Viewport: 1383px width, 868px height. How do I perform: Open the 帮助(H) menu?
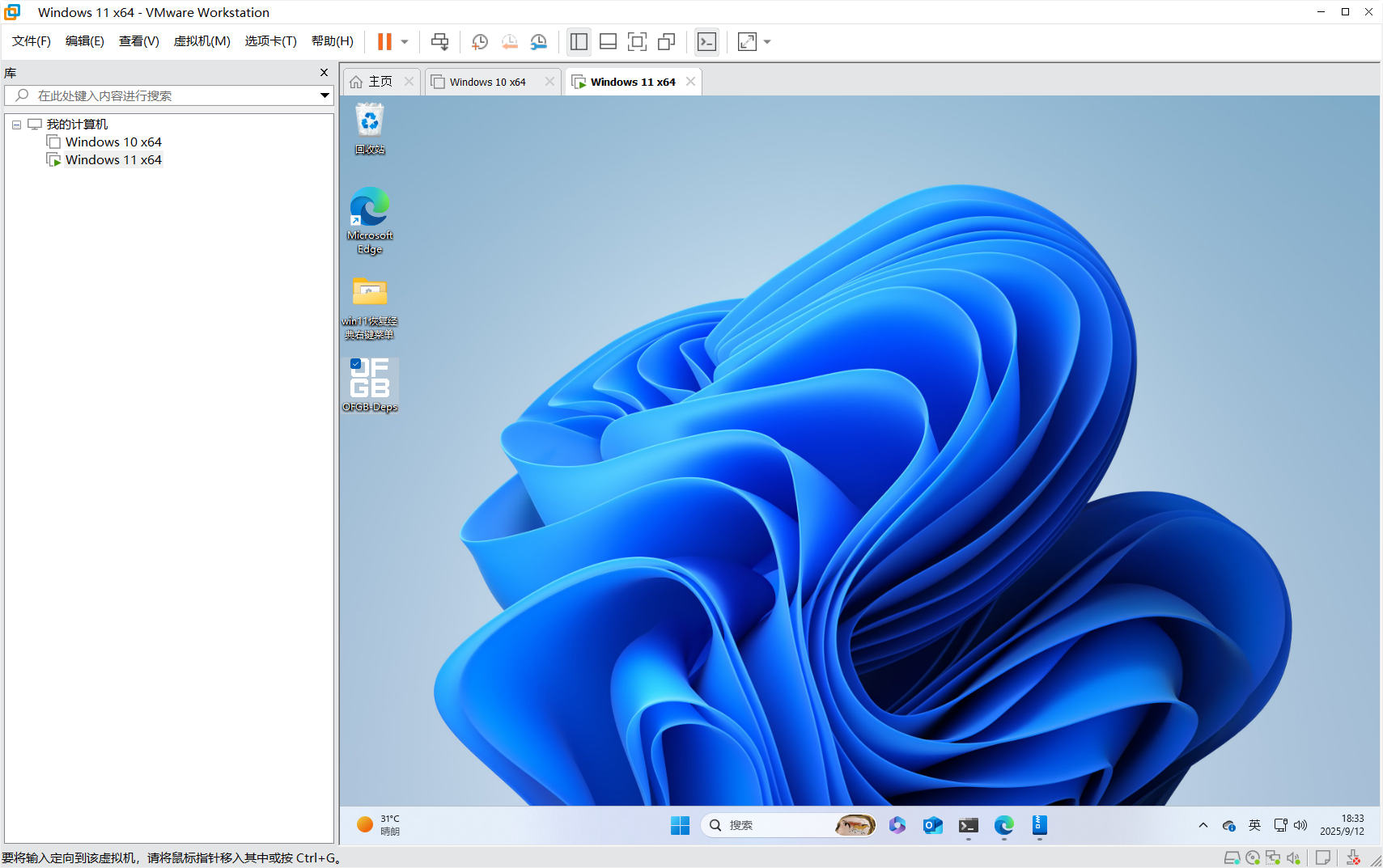coord(333,41)
